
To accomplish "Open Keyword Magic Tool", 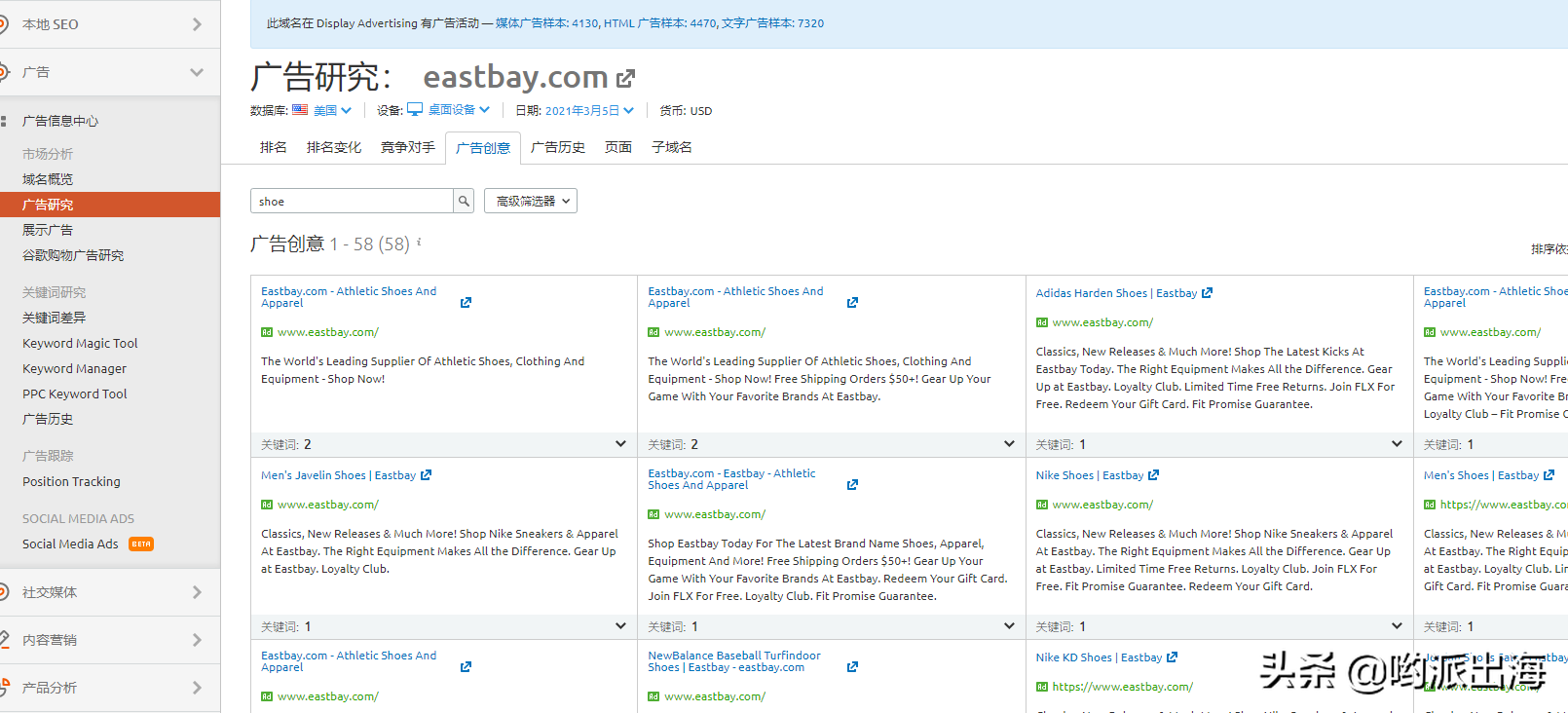I will [80, 343].
